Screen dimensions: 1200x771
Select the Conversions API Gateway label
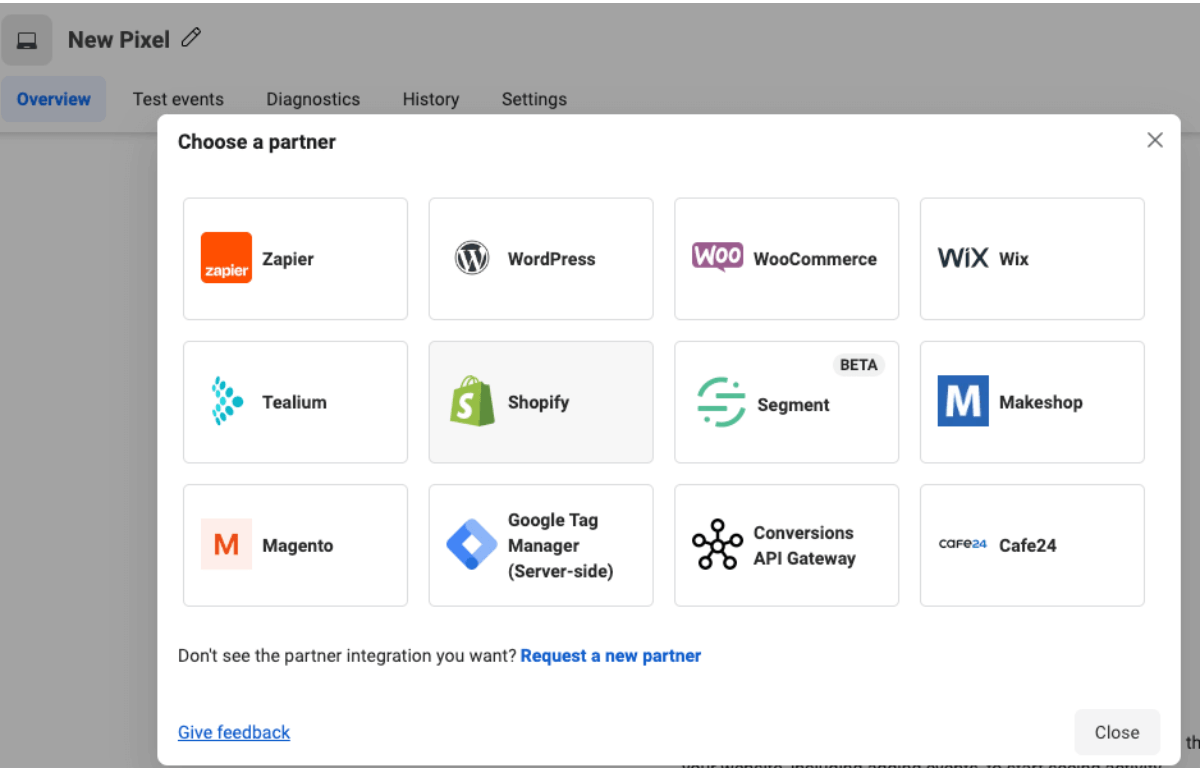point(804,546)
